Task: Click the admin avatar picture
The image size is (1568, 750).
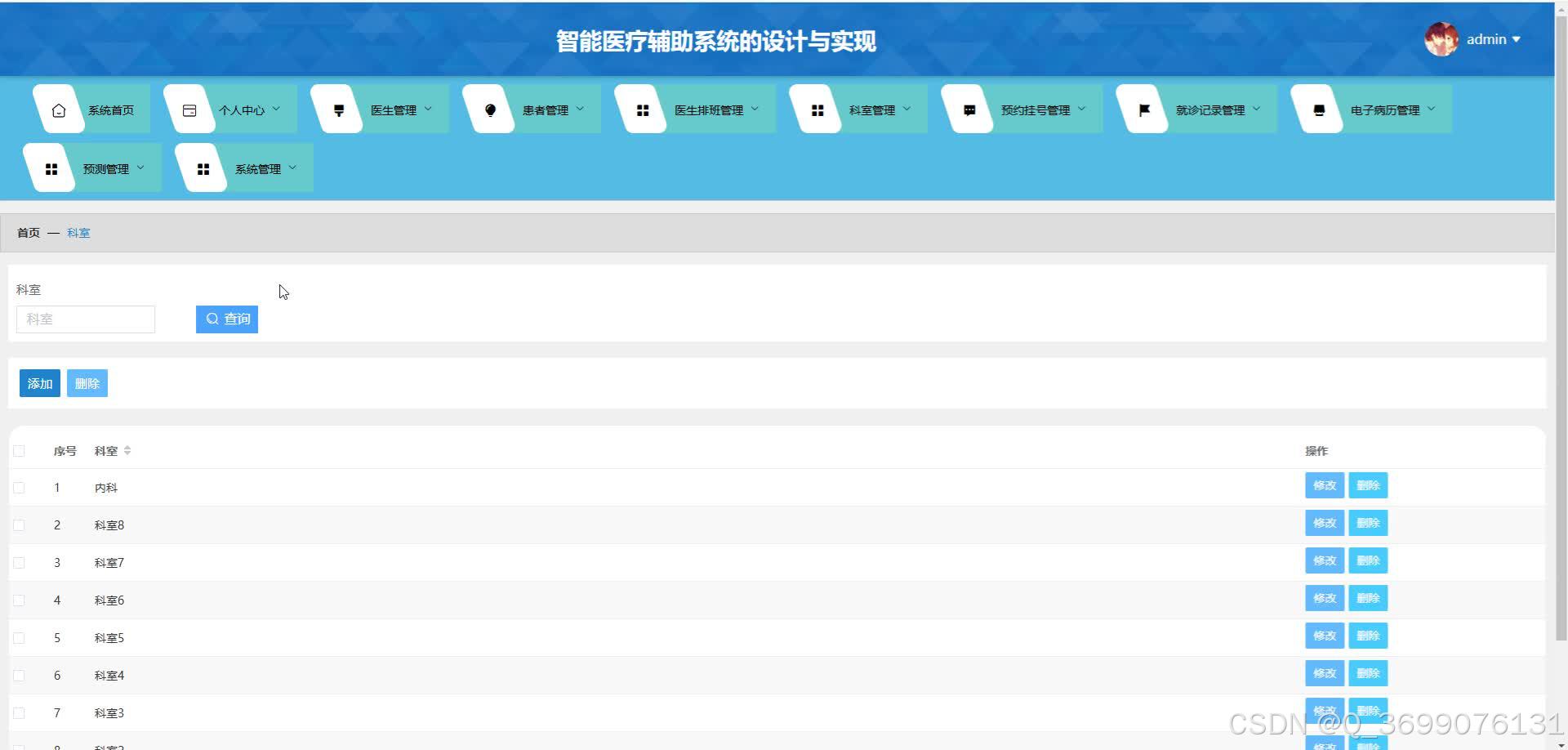Action: point(1441,39)
